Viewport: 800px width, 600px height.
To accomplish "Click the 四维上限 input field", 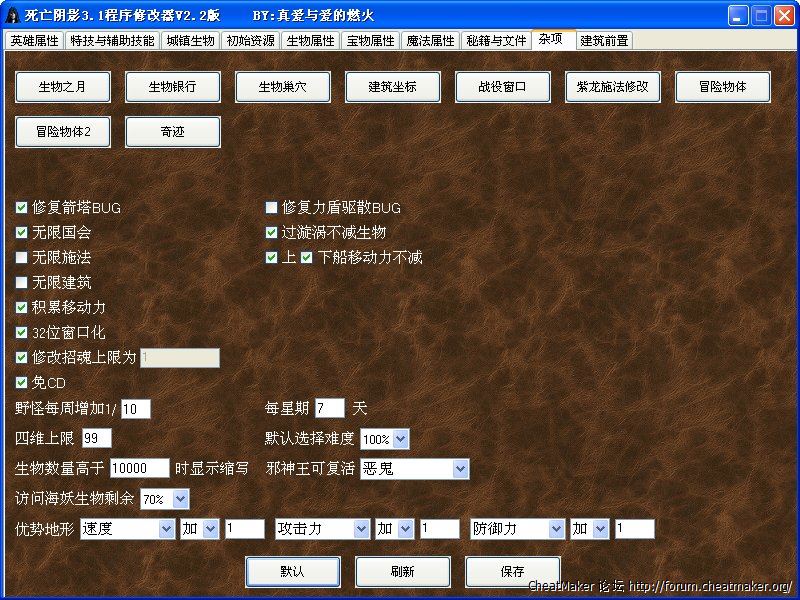I will pyautogui.click(x=96, y=438).
